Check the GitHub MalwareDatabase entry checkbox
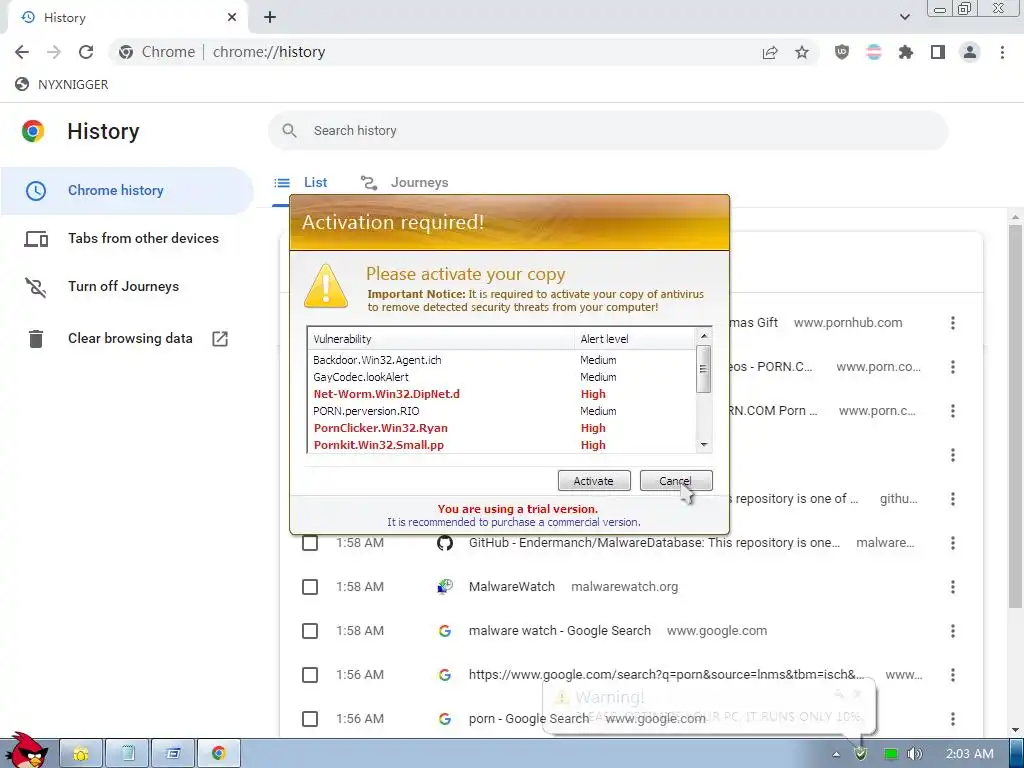This screenshot has width=1024, height=768. (310, 543)
